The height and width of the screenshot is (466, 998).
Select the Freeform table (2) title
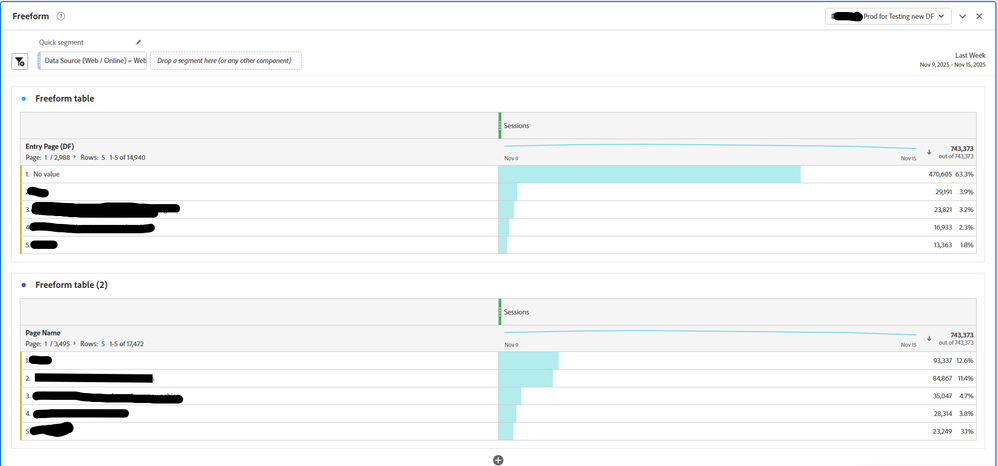coord(71,285)
